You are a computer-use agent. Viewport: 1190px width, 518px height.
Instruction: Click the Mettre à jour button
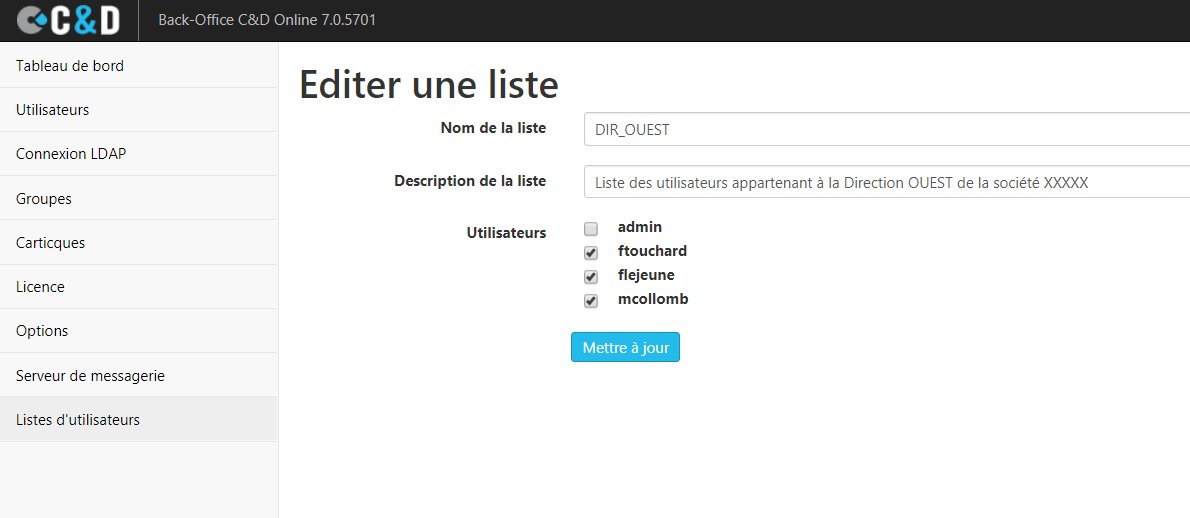tap(625, 347)
